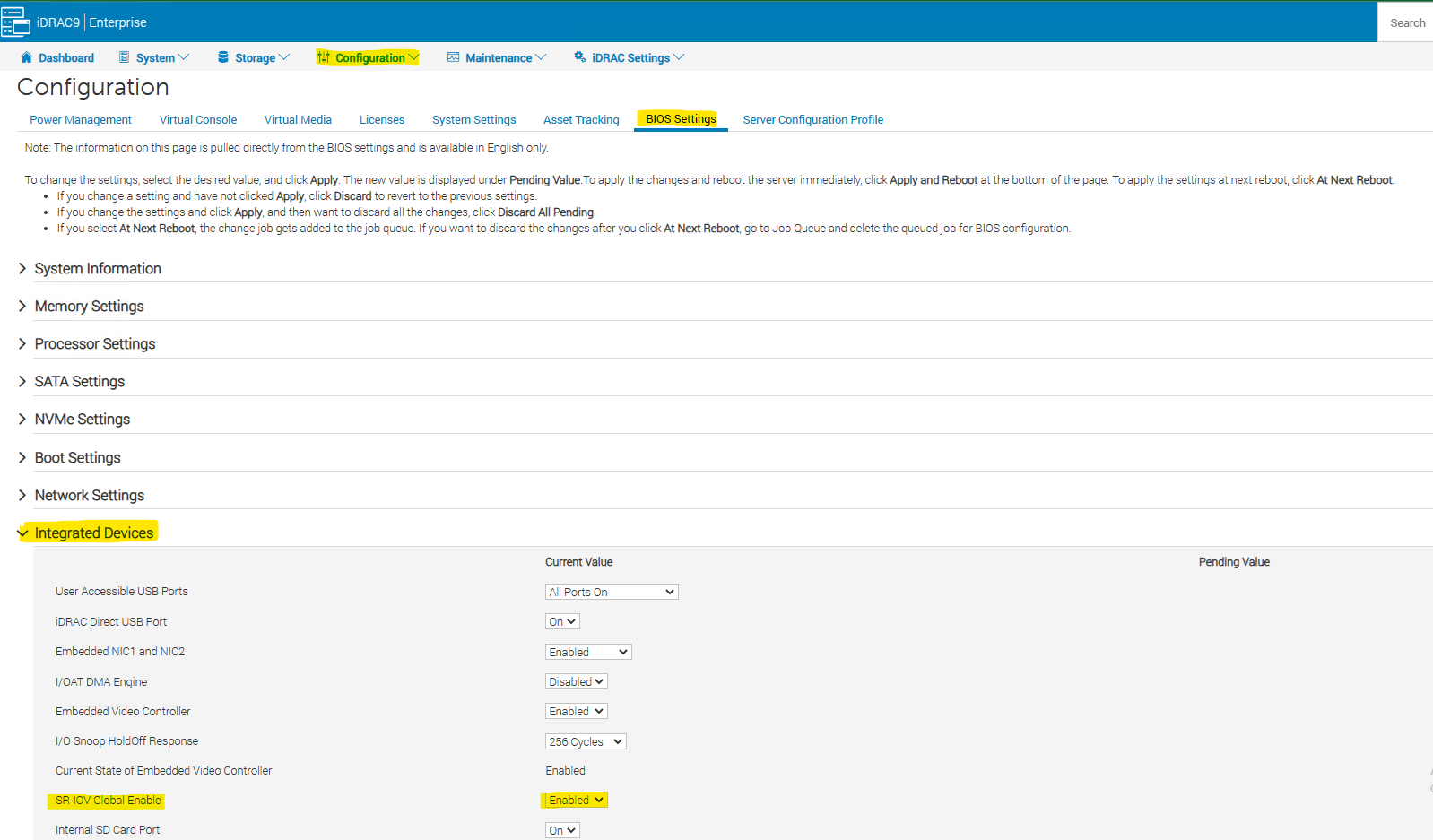Open the System Settings tab
1433x840 pixels.
(x=474, y=119)
